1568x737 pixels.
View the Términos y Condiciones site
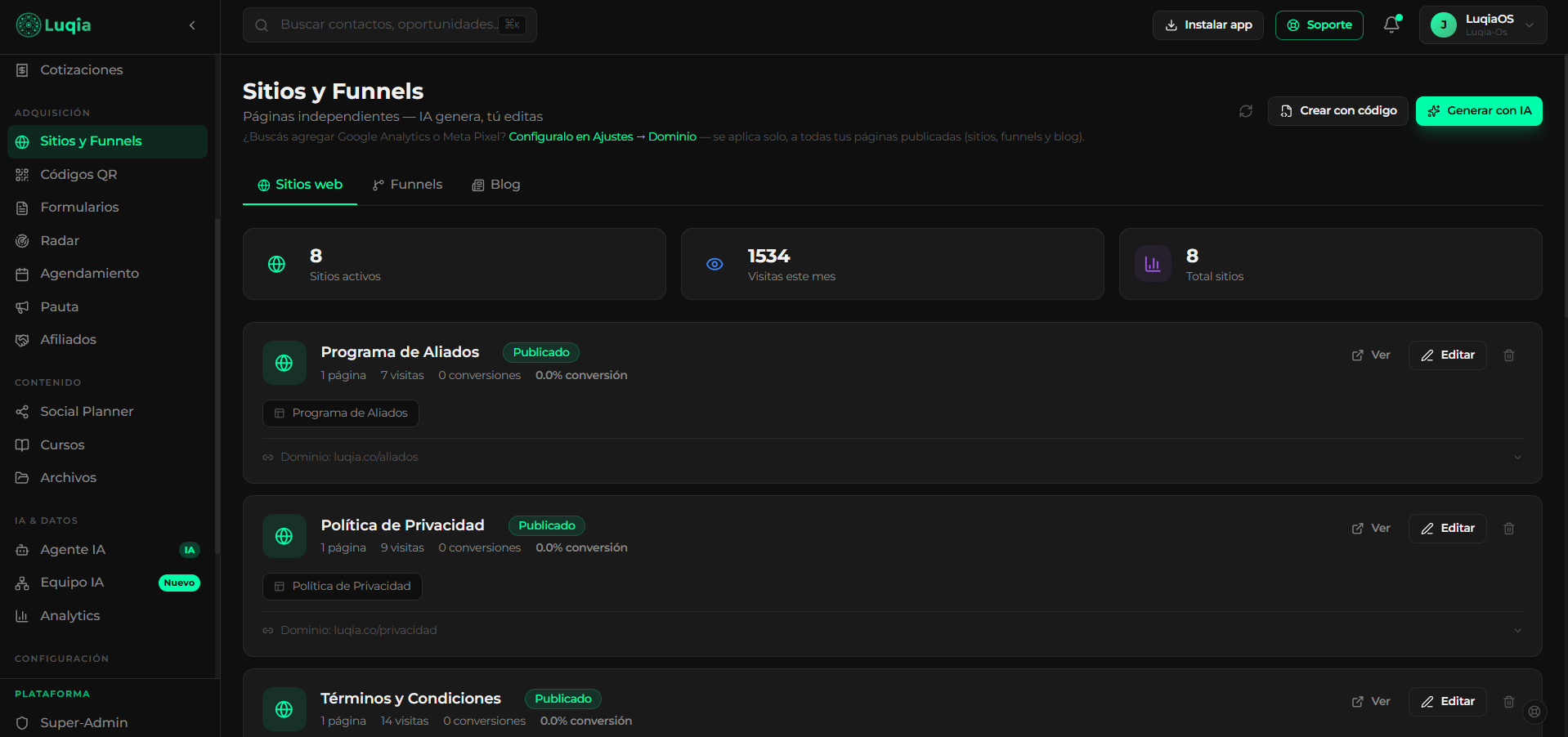[x=1371, y=702]
